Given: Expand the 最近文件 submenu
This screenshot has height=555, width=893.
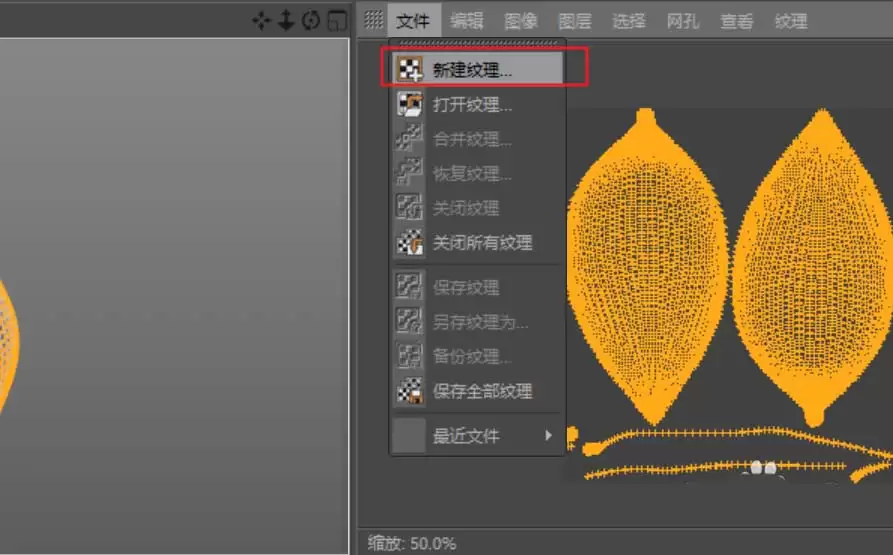Looking at the screenshot, I should (x=477, y=435).
